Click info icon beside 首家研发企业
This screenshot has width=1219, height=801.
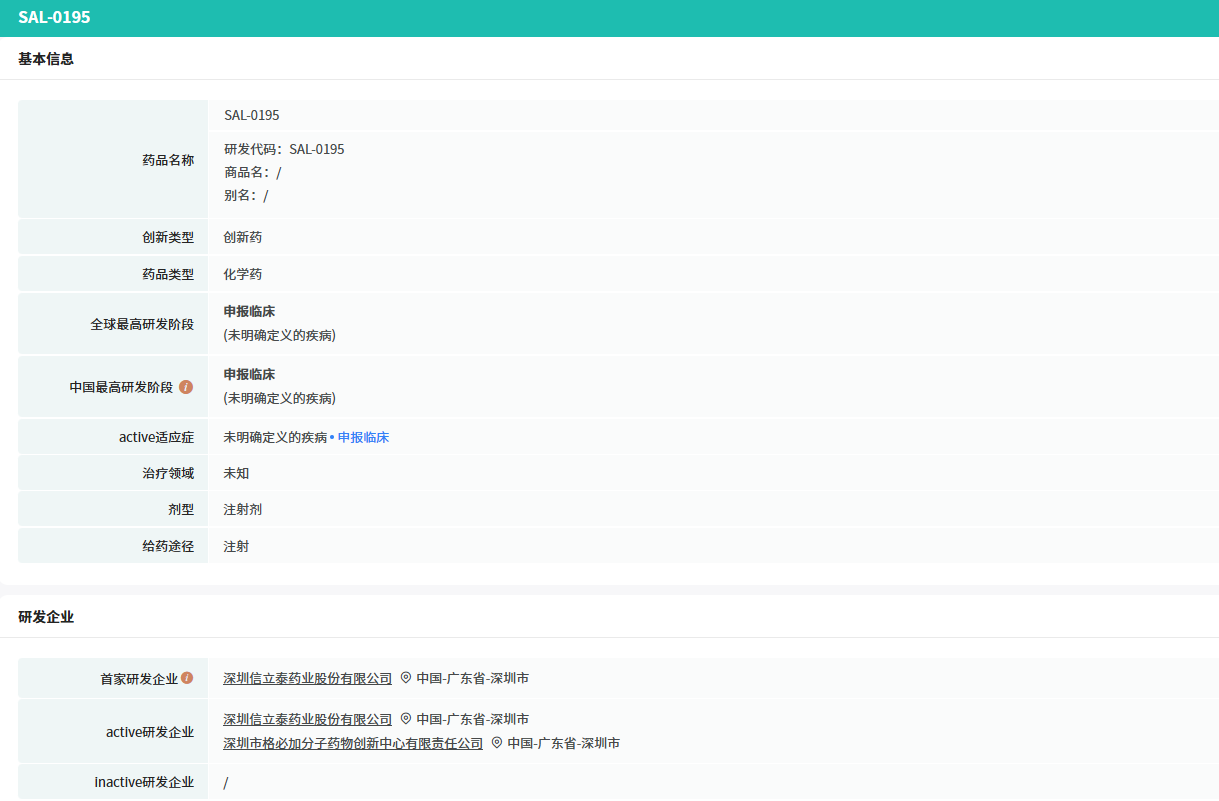click(187, 678)
